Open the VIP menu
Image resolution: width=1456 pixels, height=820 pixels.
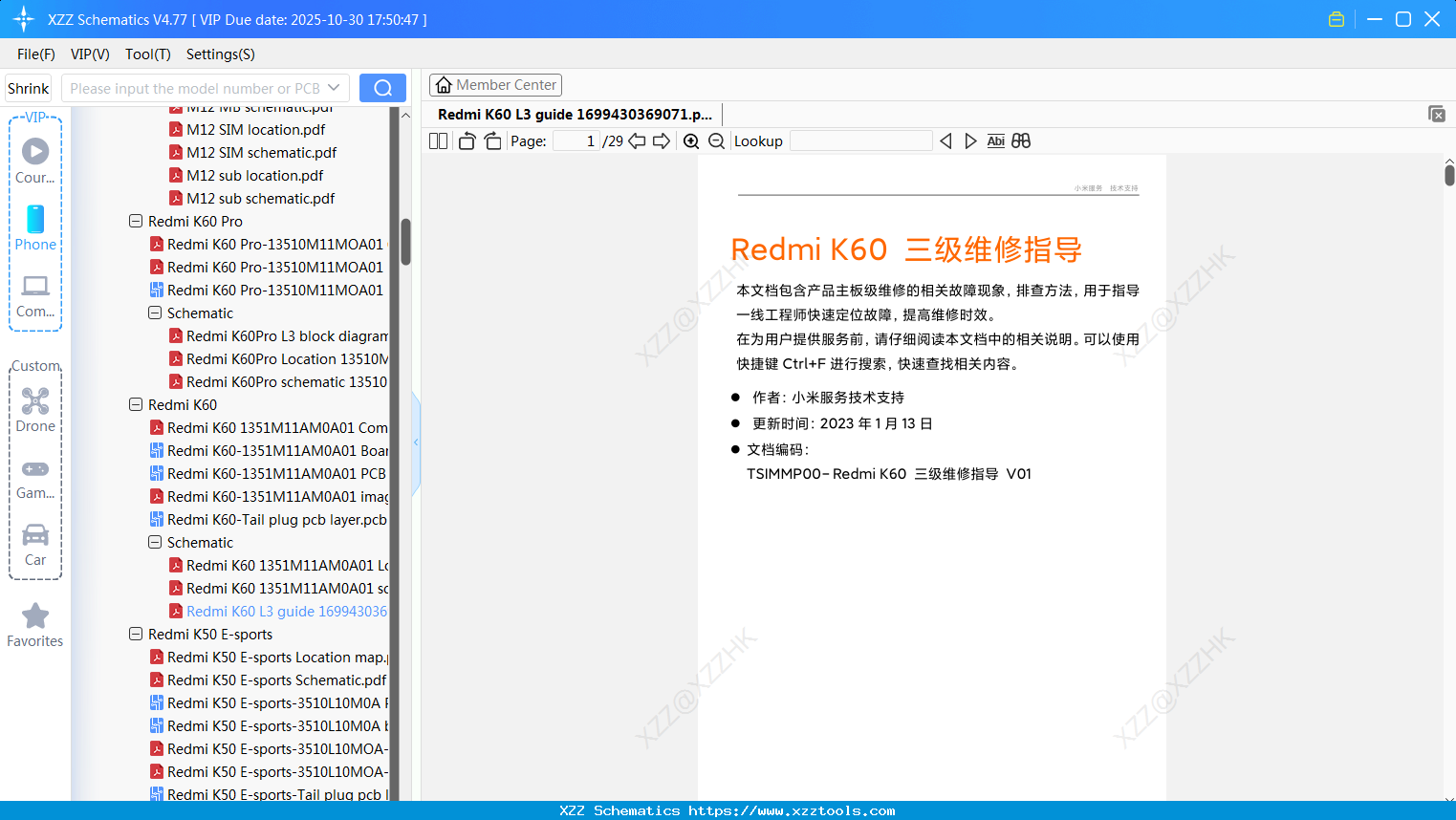(89, 54)
